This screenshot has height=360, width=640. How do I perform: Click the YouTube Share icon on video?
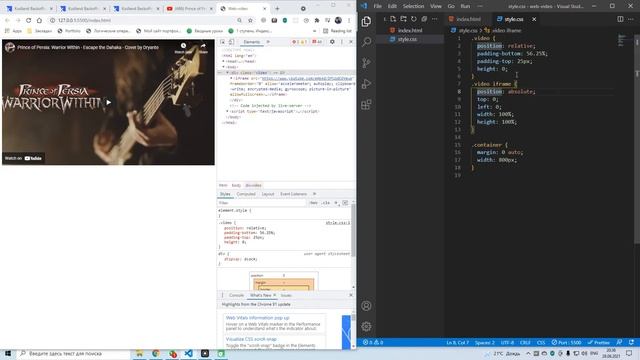coord(203,48)
